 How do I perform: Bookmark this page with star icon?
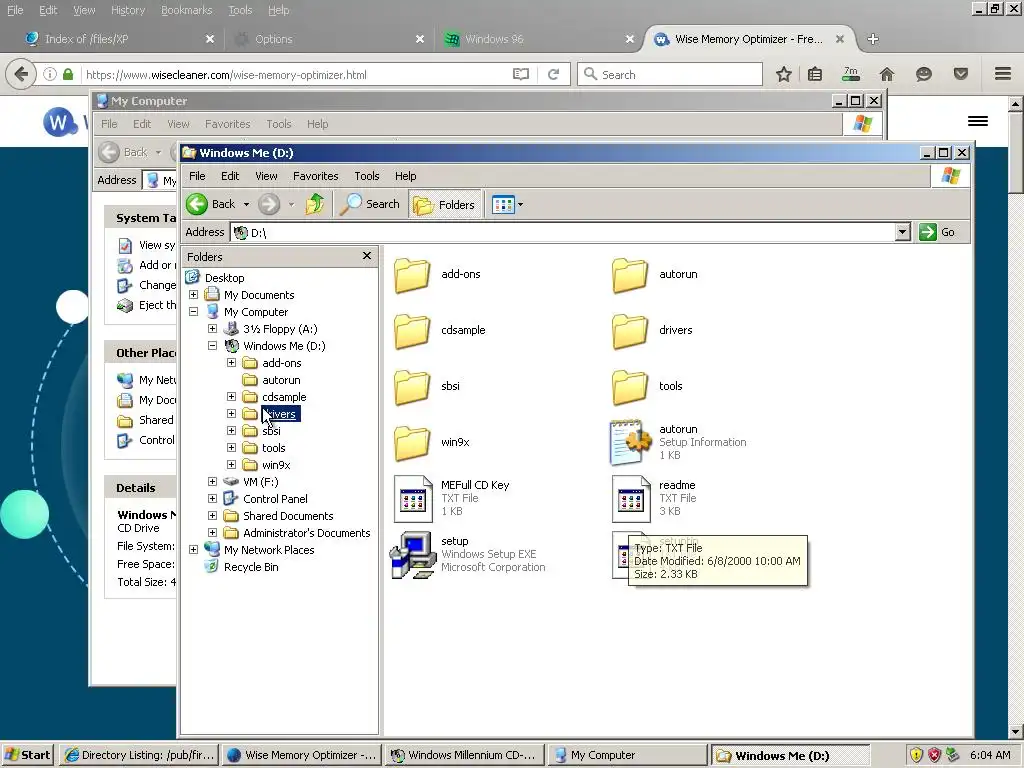tap(784, 74)
